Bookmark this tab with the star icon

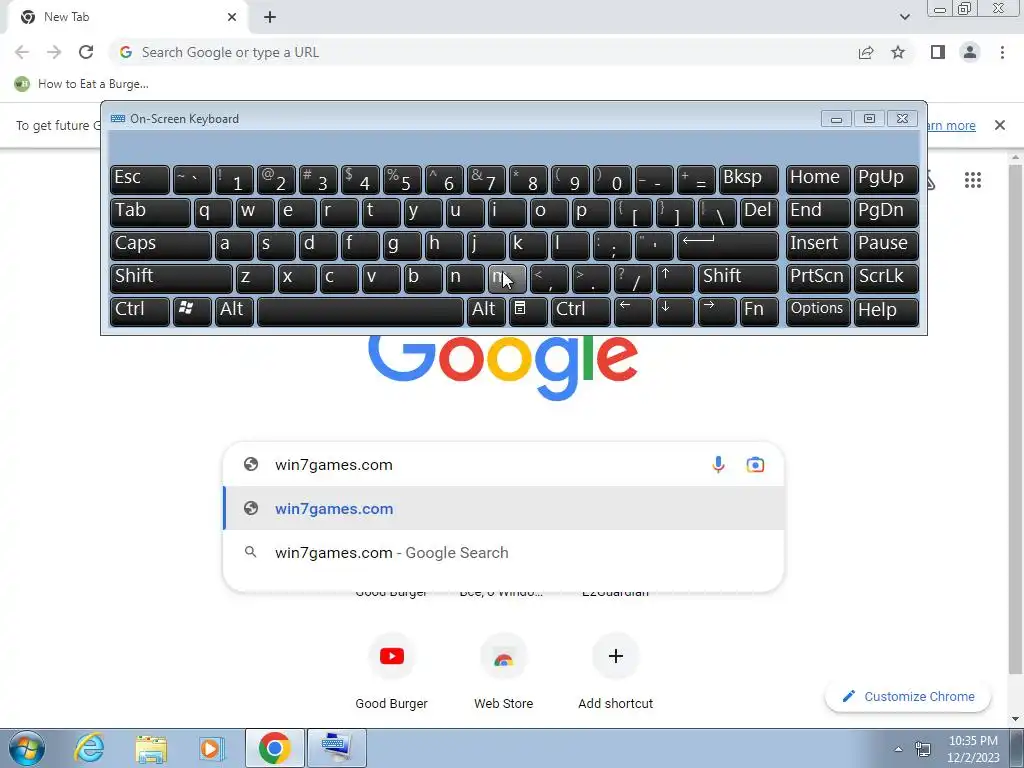tap(898, 52)
